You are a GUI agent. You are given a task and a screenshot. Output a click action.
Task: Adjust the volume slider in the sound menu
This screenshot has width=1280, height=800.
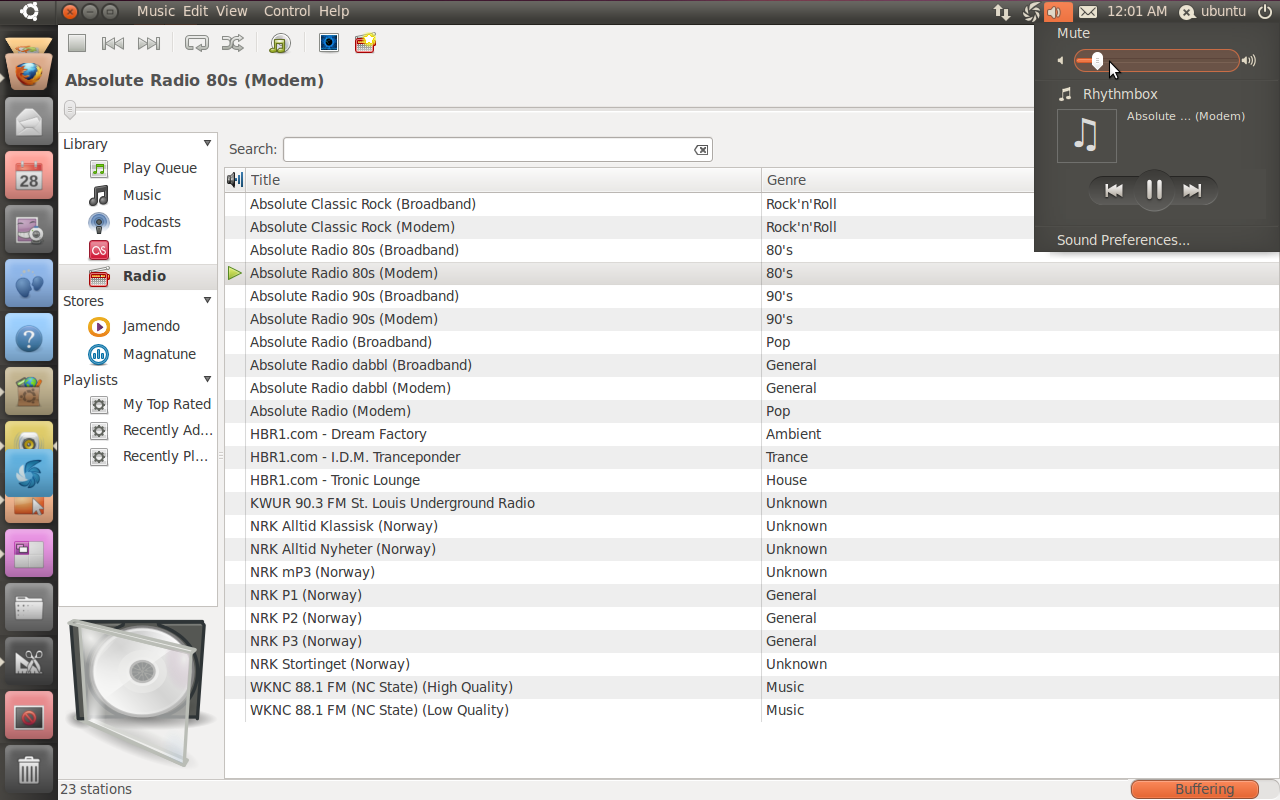tap(1157, 61)
